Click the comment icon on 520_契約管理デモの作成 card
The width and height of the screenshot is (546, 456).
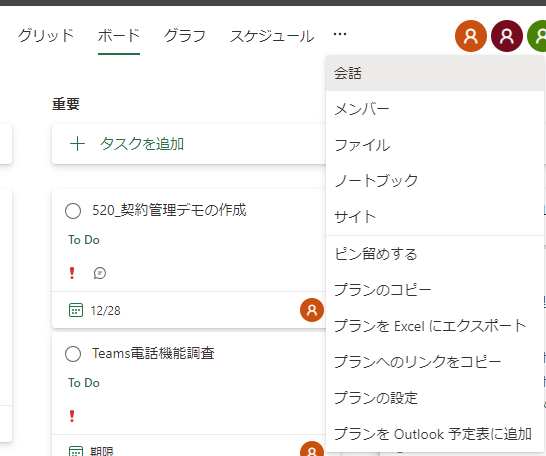coord(100,273)
